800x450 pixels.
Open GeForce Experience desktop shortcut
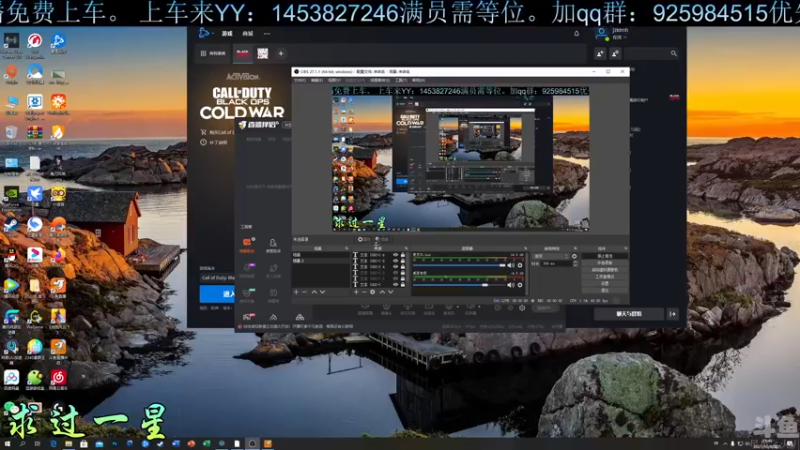tap(11, 196)
